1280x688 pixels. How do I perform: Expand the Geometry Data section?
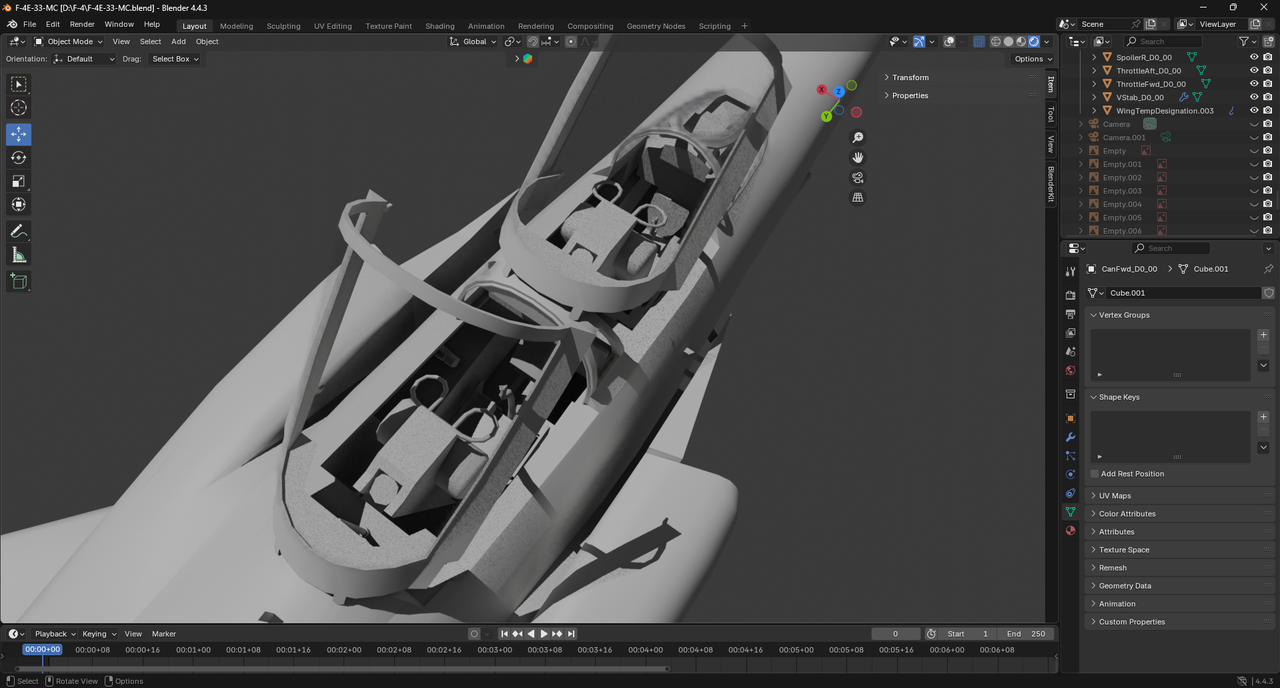click(x=1124, y=586)
